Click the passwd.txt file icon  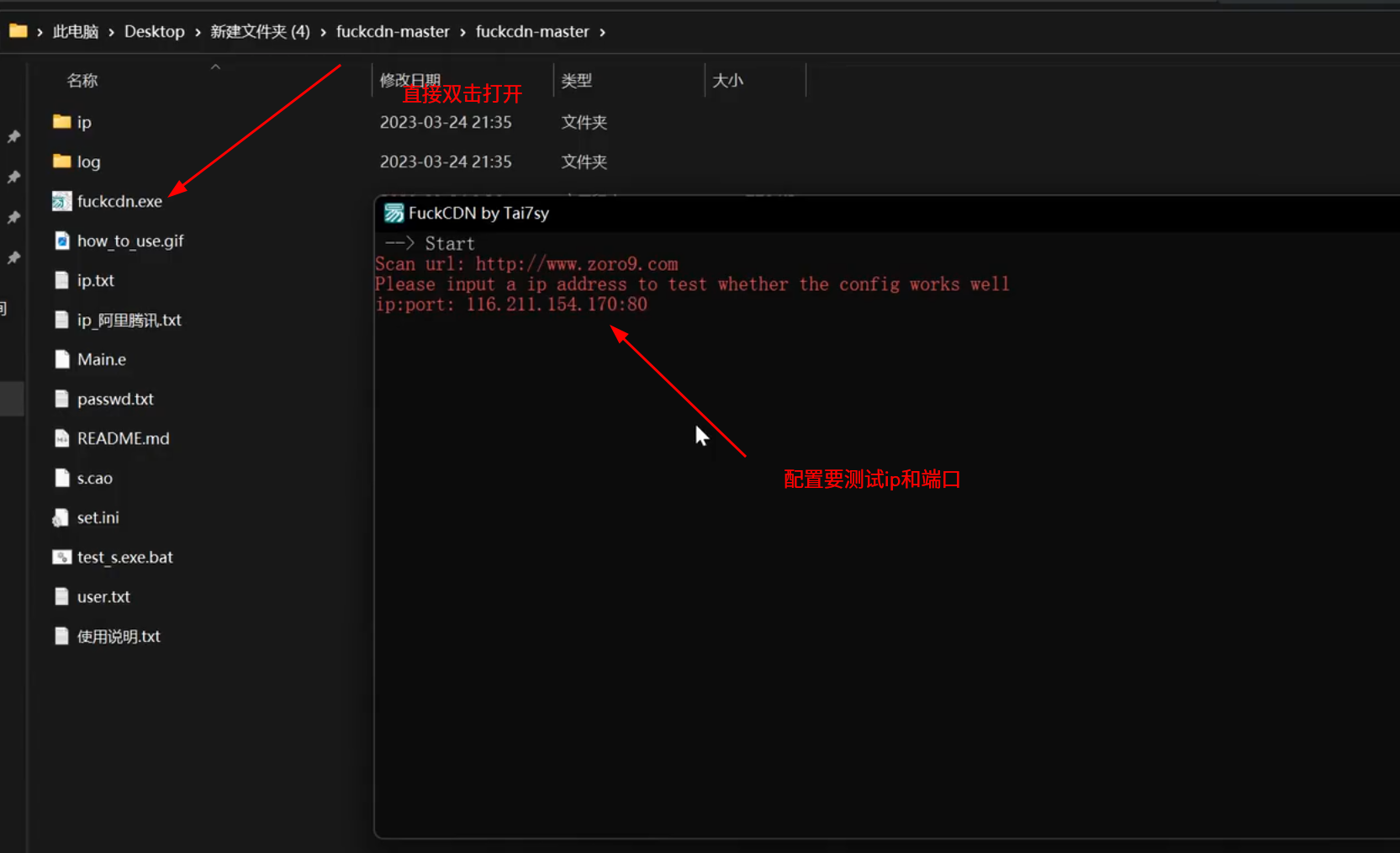click(x=61, y=399)
